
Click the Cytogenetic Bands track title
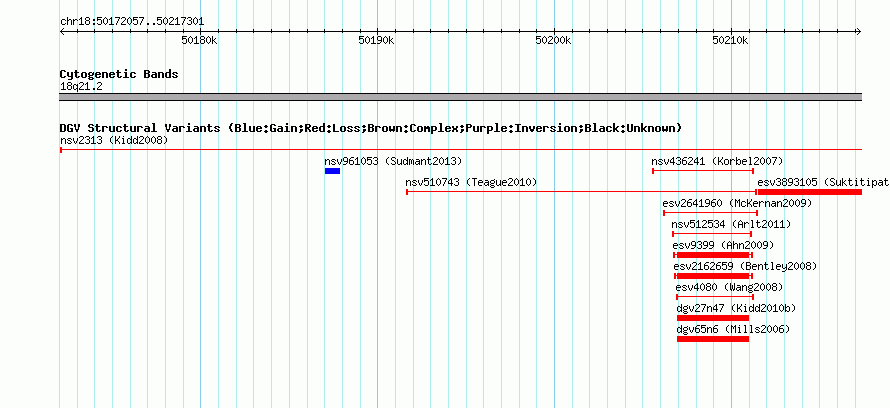click(x=119, y=74)
